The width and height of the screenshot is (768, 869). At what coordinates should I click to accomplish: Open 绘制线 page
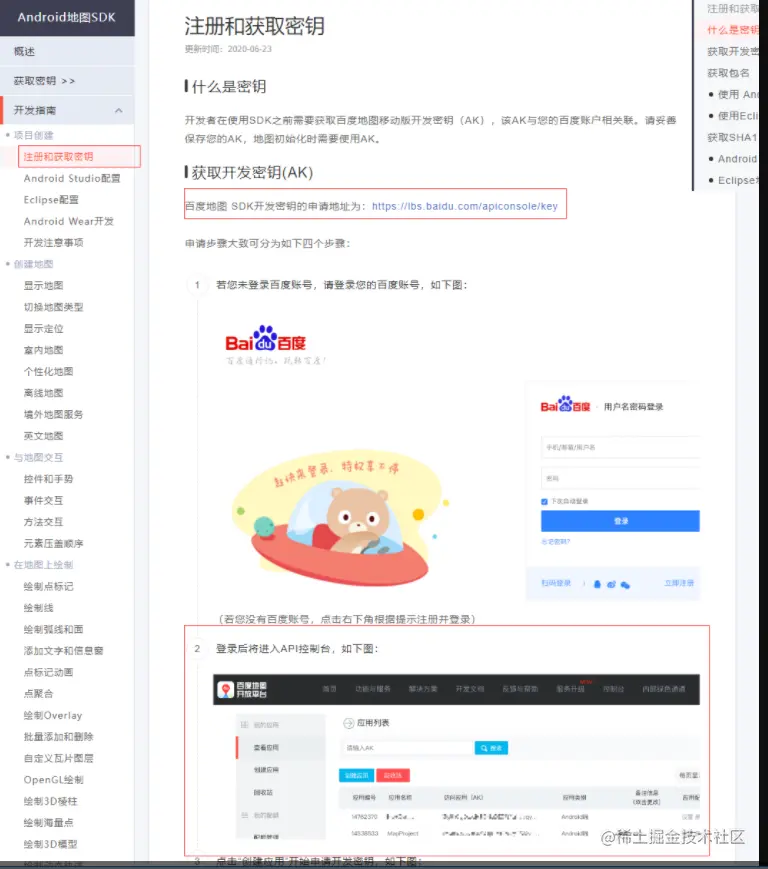pyautogui.click(x=38, y=608)
